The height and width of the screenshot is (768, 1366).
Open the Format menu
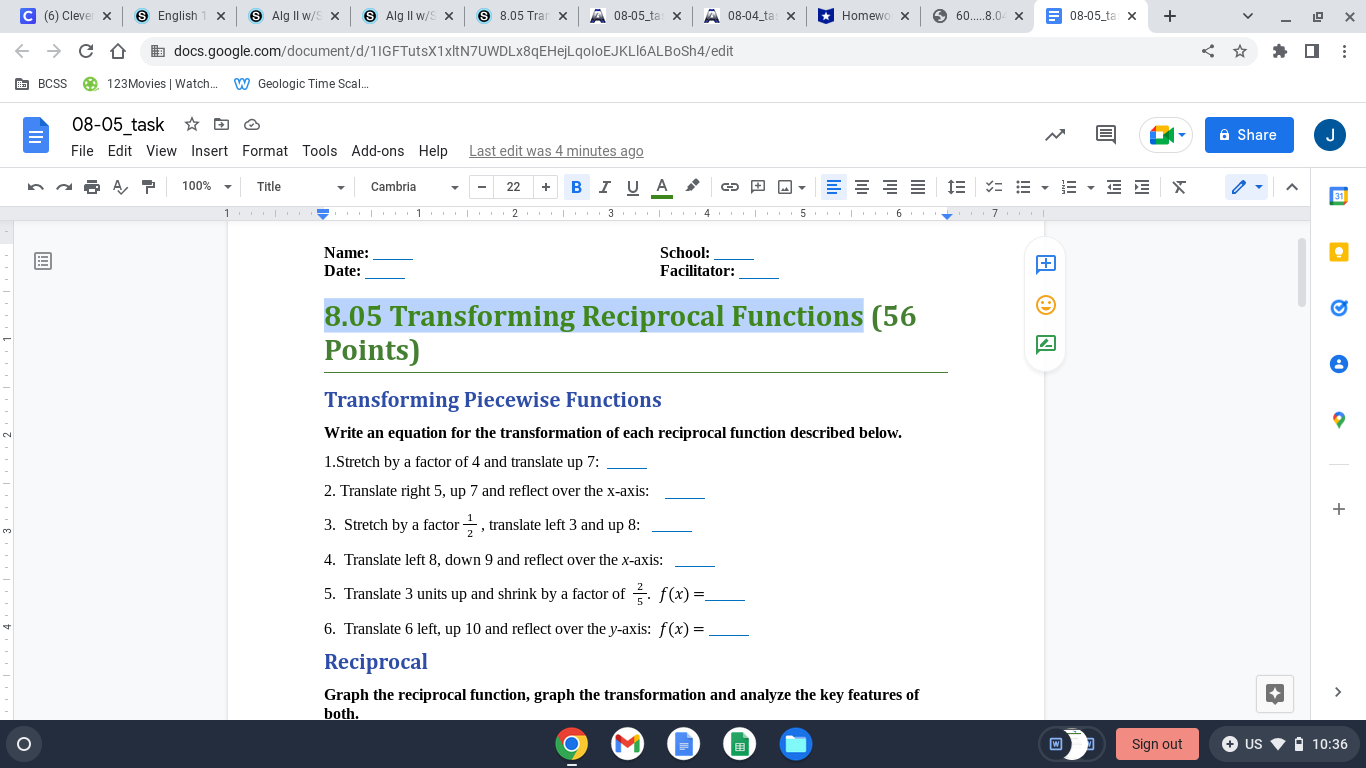(x=264, y=151)
